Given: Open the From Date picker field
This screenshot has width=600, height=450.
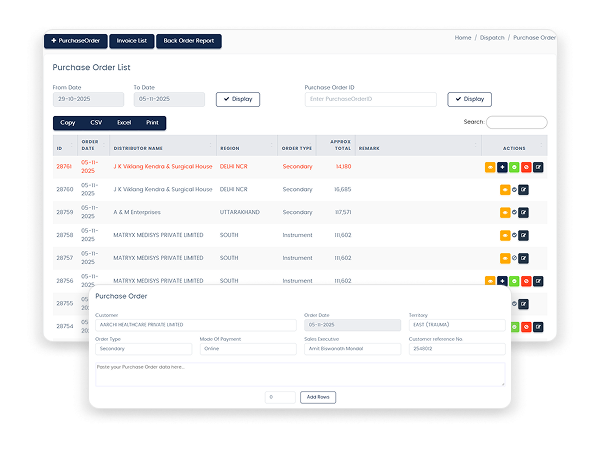Looking at the screenshot, I should (x=88, y=99).
